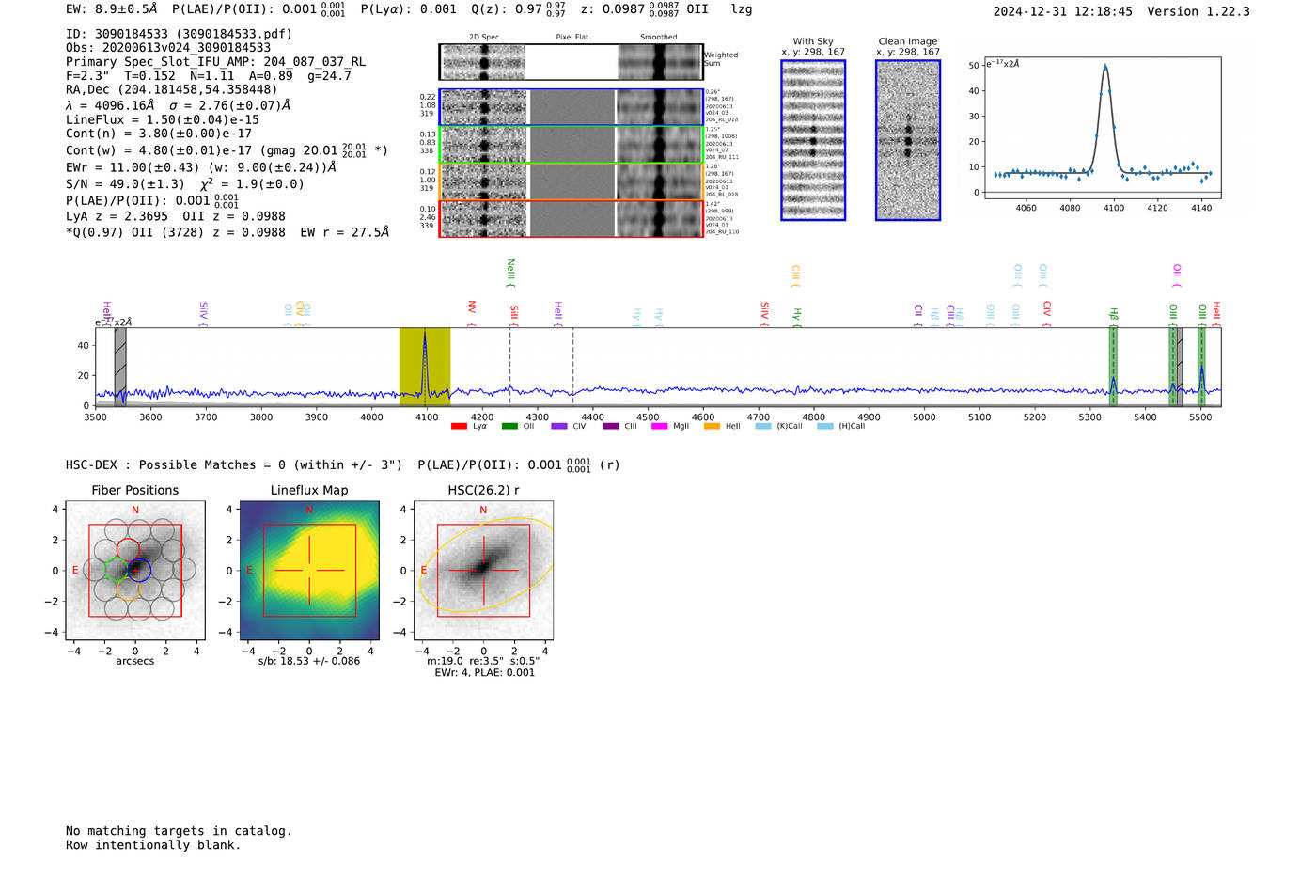Screen dimensions: 1316x896
Task: Select the red-bordered 2D fiber spectrum row
Action: [571, 218]
